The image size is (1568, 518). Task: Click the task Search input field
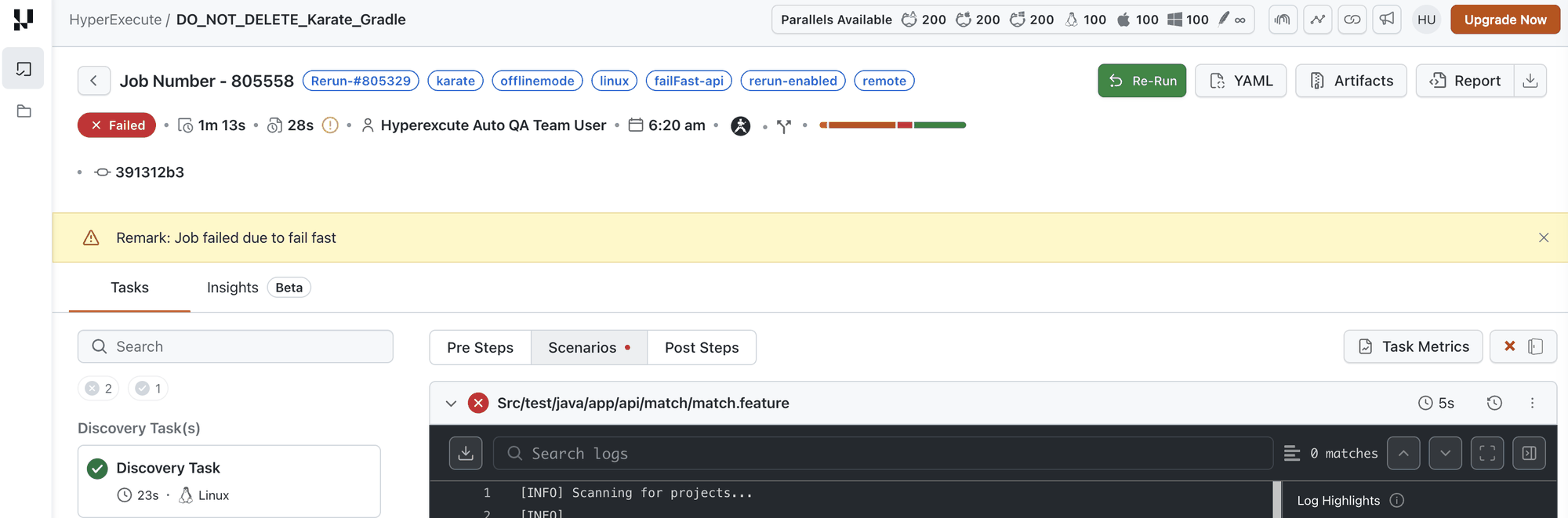tap(235, 346)
